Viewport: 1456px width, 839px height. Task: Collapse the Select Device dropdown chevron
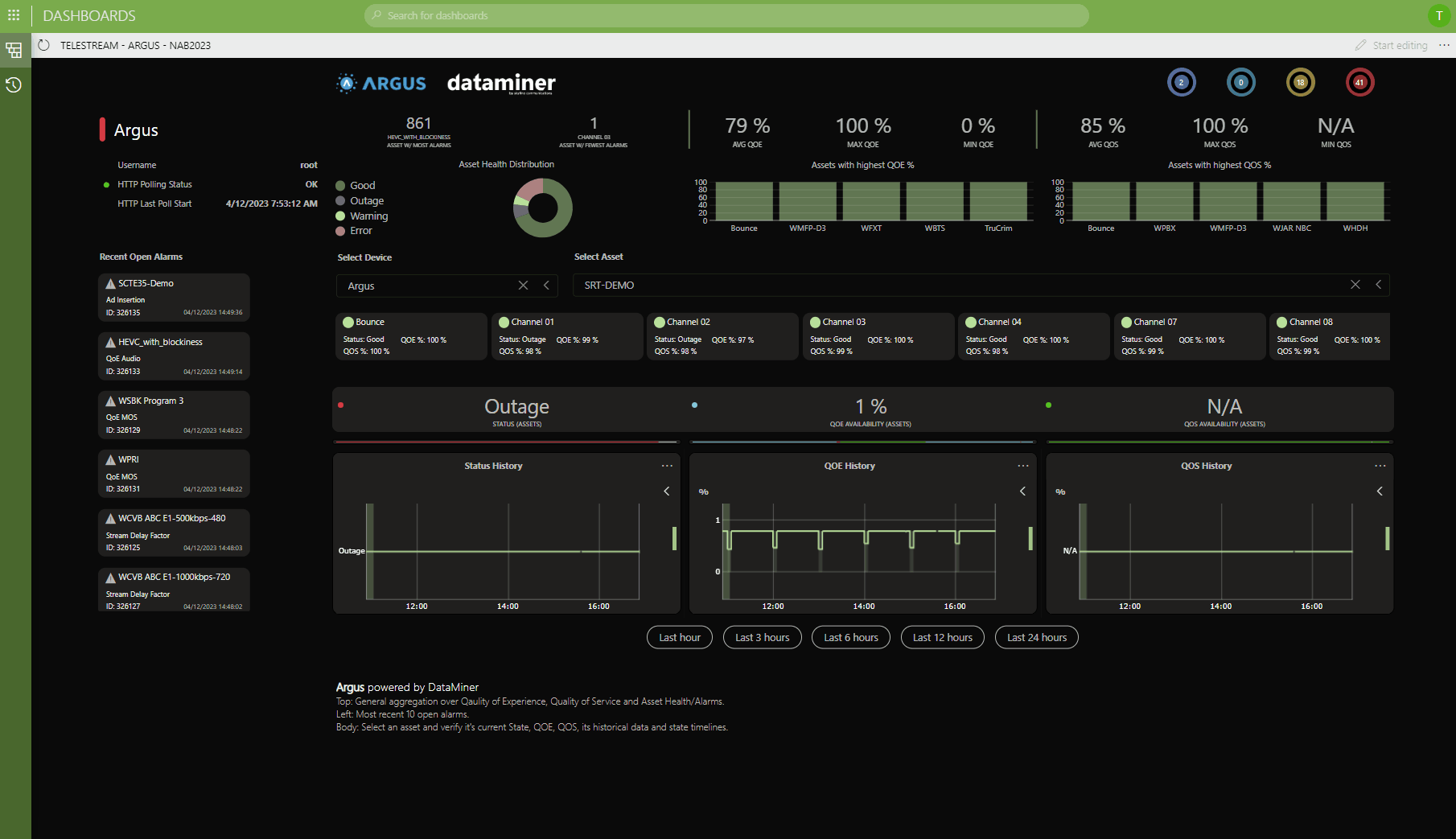click(x=546, y=286)
